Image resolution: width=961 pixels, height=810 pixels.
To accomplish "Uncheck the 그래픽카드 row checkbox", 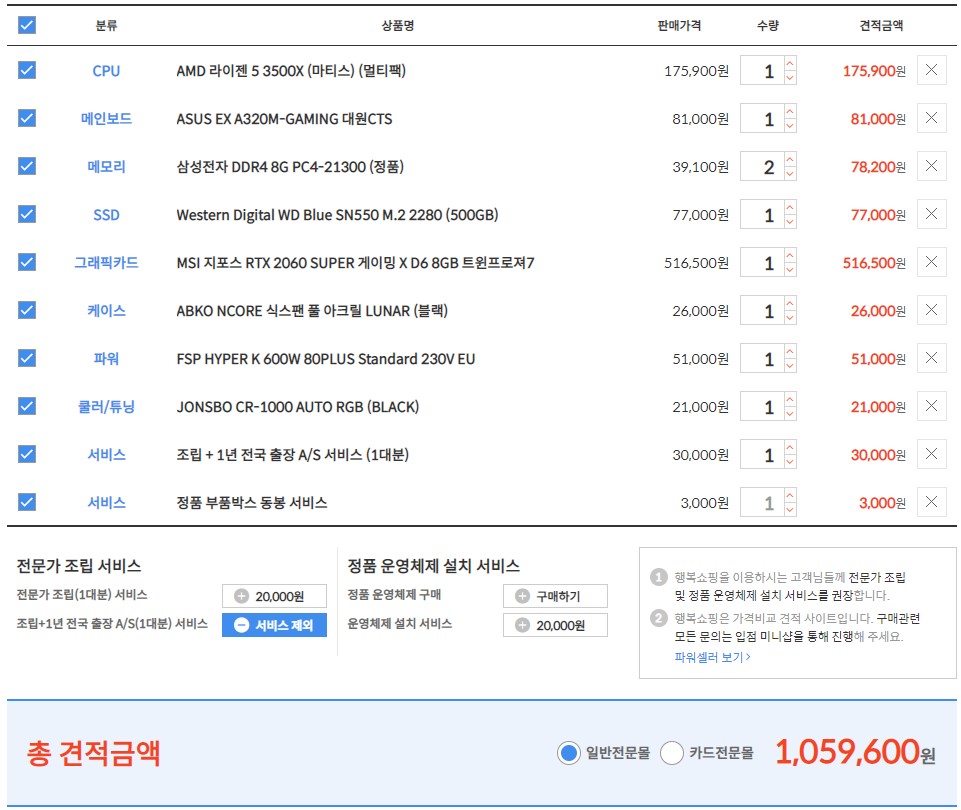I will (27, 262).
